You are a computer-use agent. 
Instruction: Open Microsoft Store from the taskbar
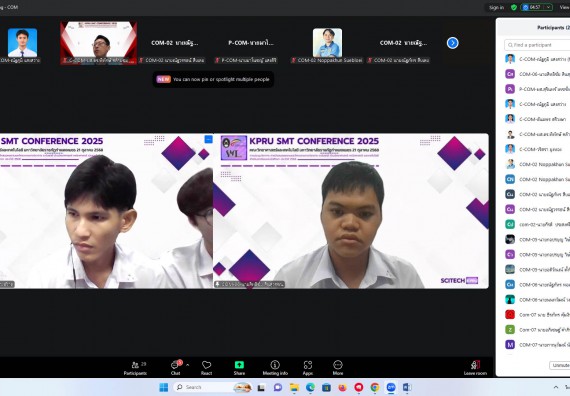(x=326, y=388)
